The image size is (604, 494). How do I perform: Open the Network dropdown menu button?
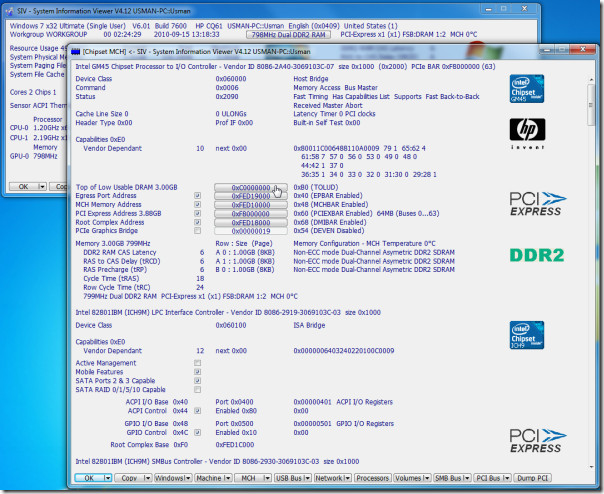coord(333,478)
